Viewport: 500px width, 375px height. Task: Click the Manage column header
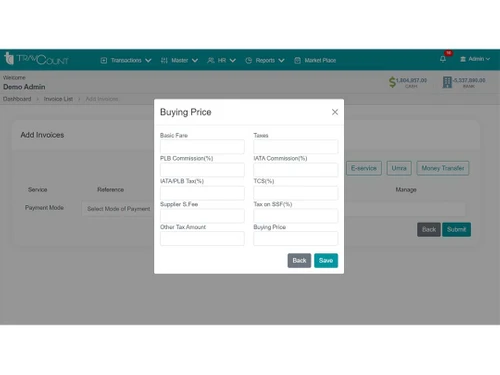(x=406, y=190)
